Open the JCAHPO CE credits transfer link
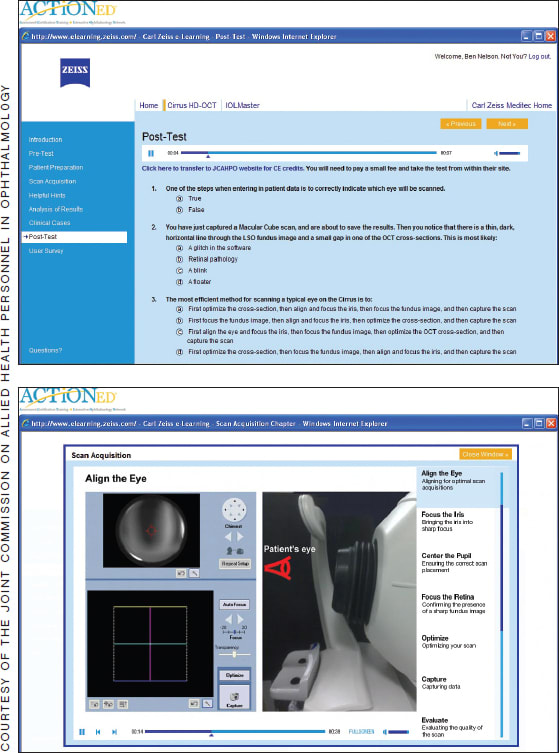The image size is (559, 753). 222,169
